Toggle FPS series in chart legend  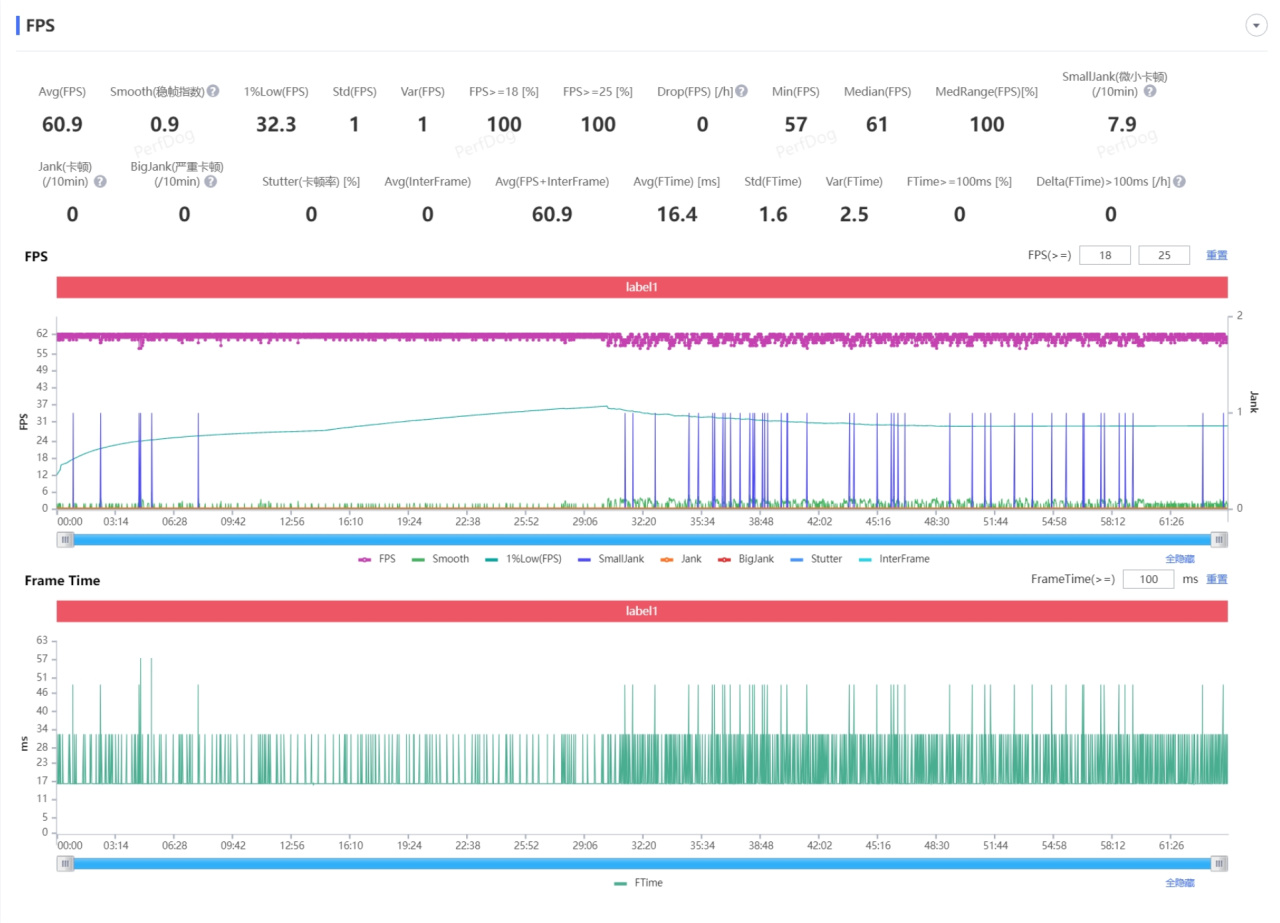[x=377, y=559]
